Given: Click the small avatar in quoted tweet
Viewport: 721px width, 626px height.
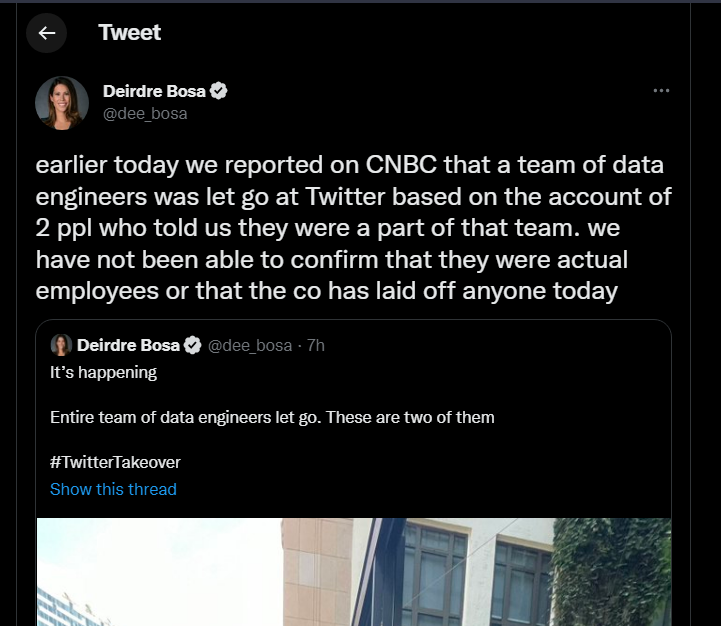Looking at the screenshot, I should coord(61,345).
